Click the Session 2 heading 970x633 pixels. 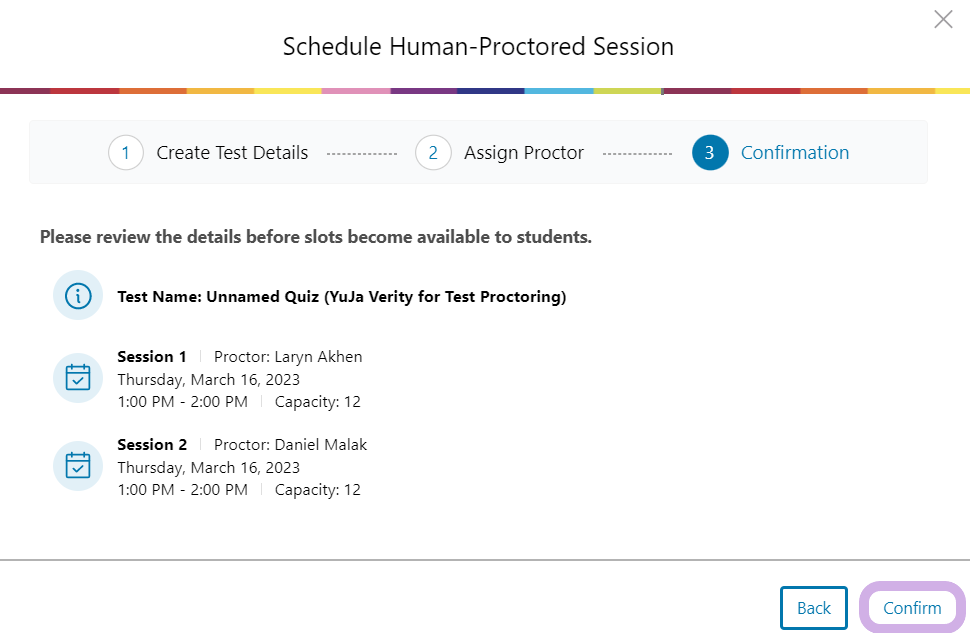[x=152, y=445]
